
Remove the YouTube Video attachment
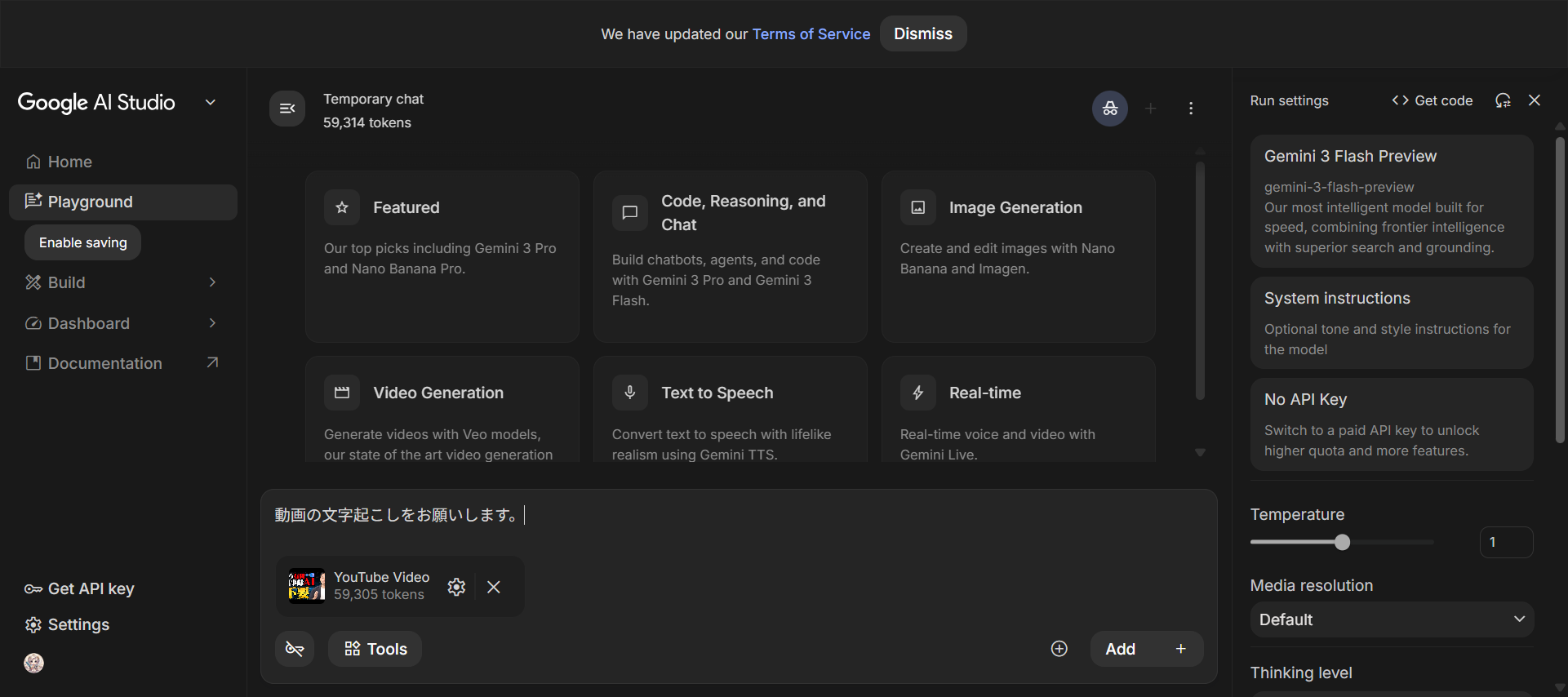[x=494, y=587]
